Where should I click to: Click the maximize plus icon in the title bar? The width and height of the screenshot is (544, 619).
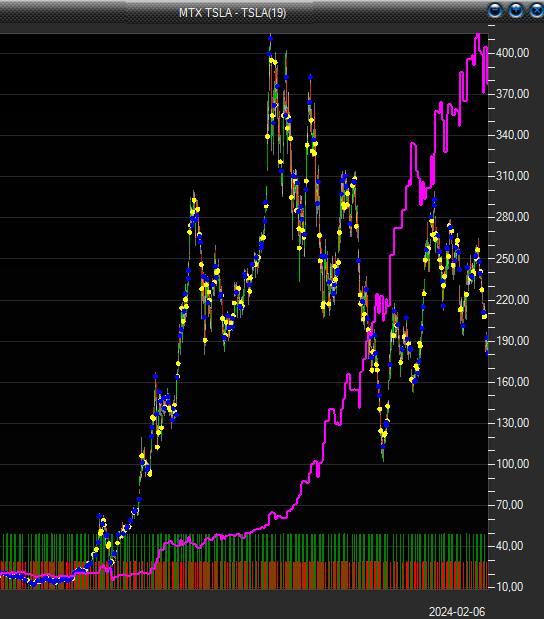516,10
